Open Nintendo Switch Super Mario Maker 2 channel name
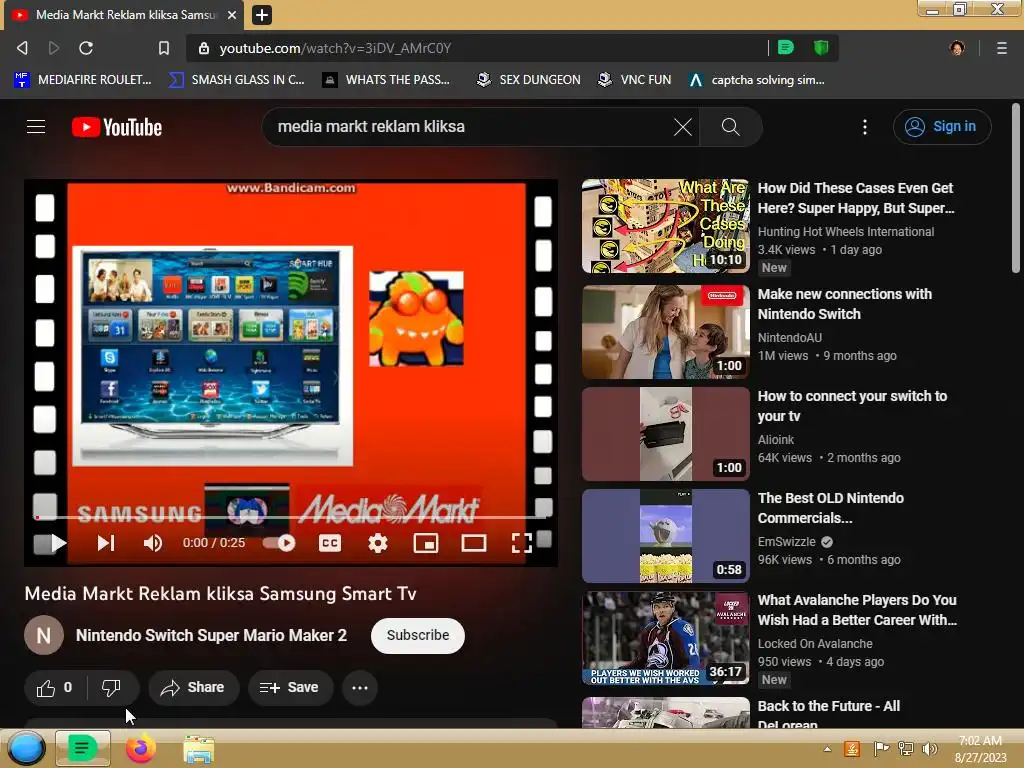The width and height of the screenshot is (1024, 768). click(212, 635)
